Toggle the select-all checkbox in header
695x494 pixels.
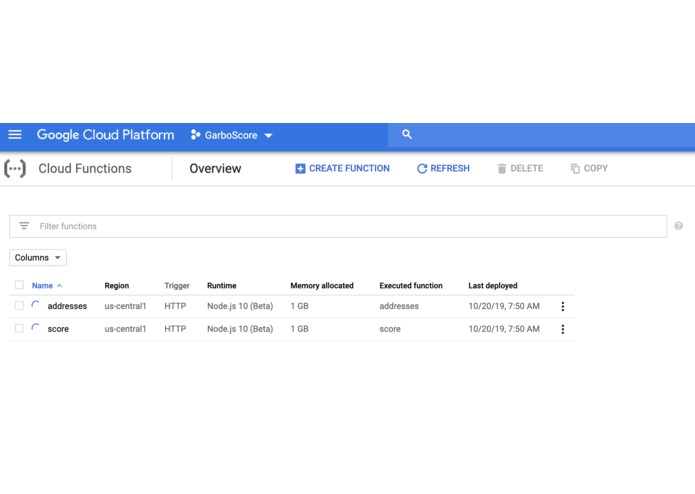click(x=19, y=285)
